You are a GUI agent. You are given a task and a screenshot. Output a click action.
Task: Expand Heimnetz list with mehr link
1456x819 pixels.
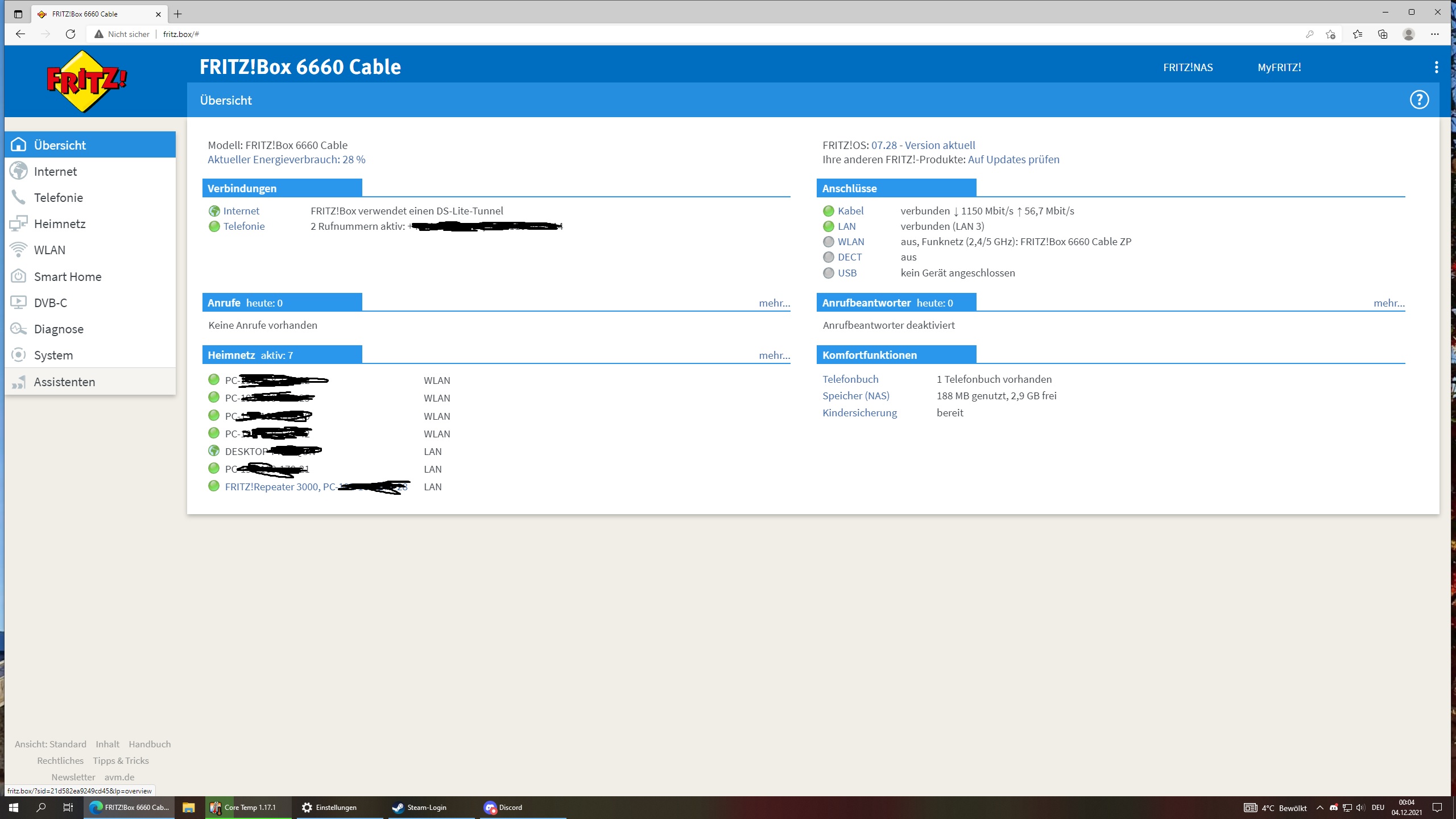(774, 355)
